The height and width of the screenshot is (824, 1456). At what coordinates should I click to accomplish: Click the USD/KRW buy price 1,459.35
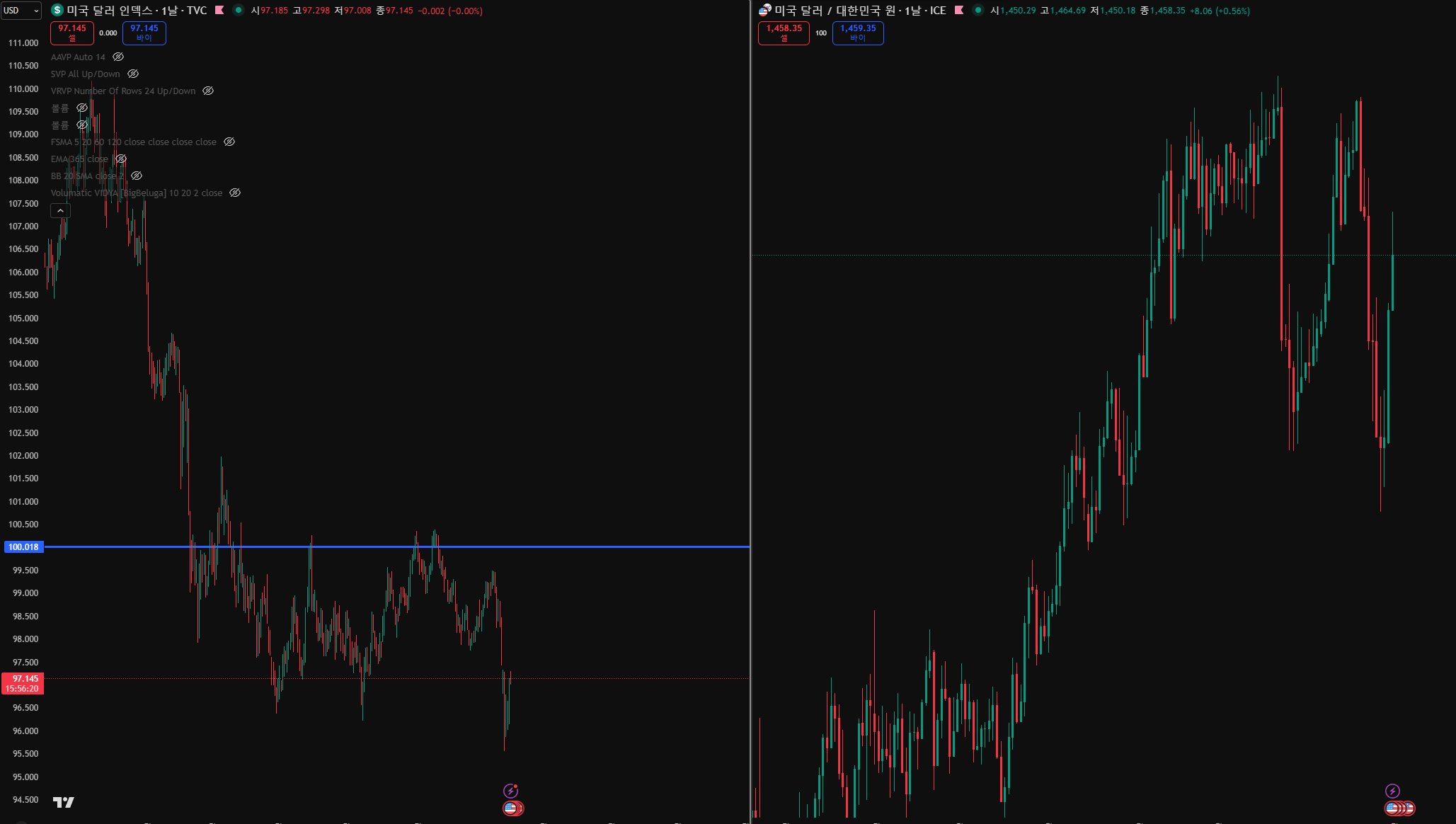(x=858, y=33)
